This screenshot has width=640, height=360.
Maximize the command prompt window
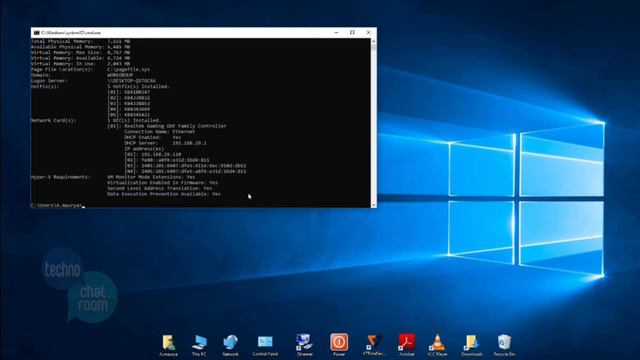click(352, 33)
